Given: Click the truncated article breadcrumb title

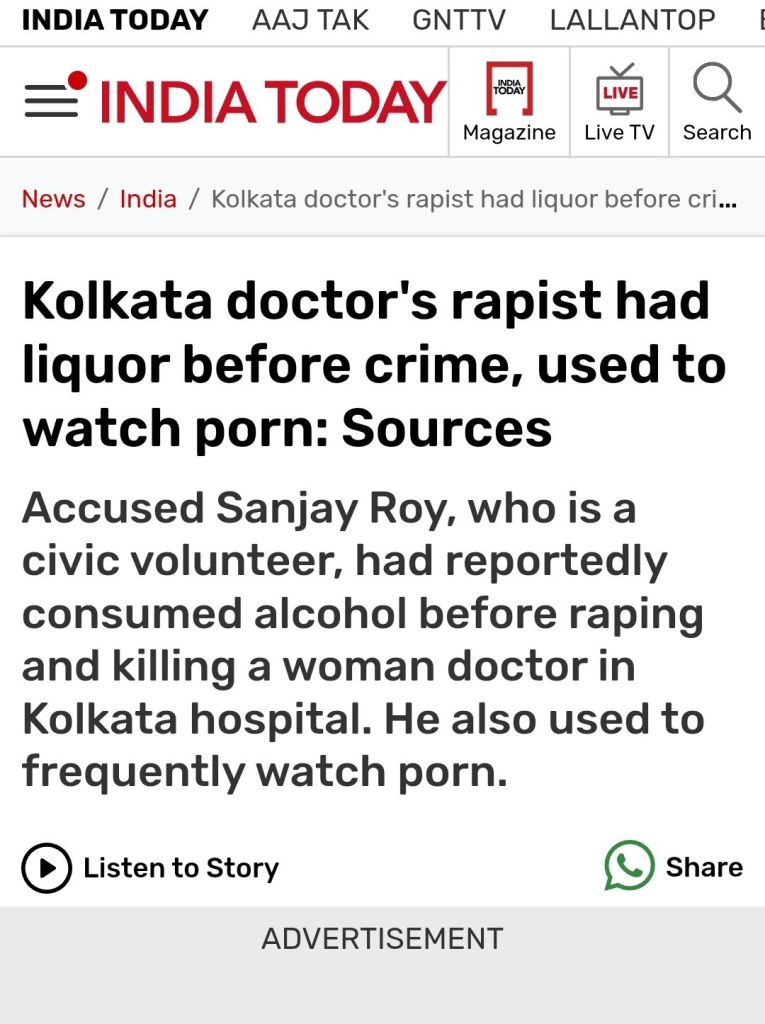Looking at the screenshot, I should [x=474, y=199].
